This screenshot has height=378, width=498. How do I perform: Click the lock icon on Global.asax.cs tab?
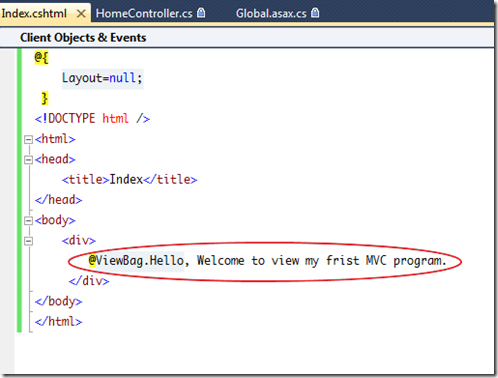pos(315,13)
